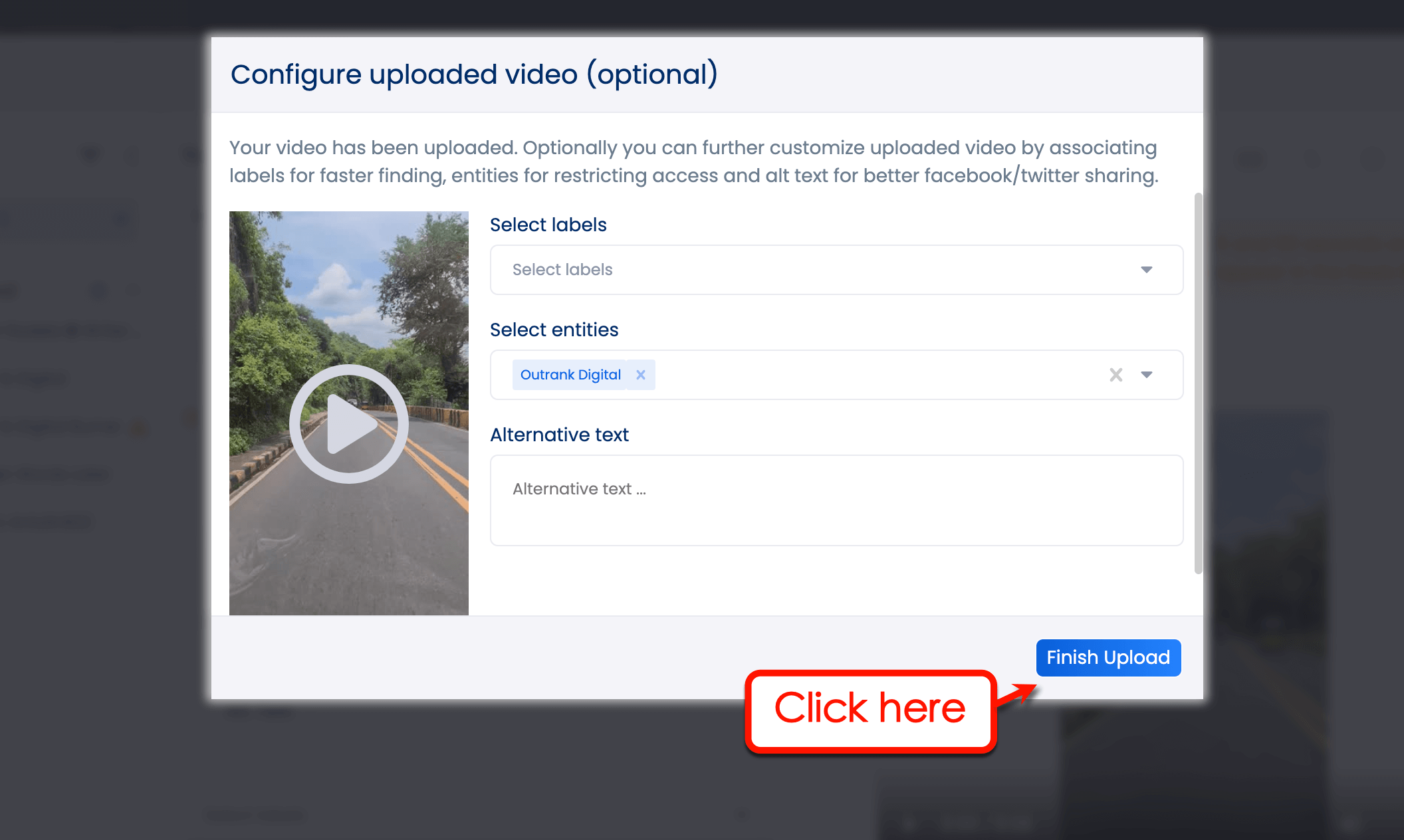
Task: Click the Select labels dropdown caret icon
Action: pos(1146,270)
